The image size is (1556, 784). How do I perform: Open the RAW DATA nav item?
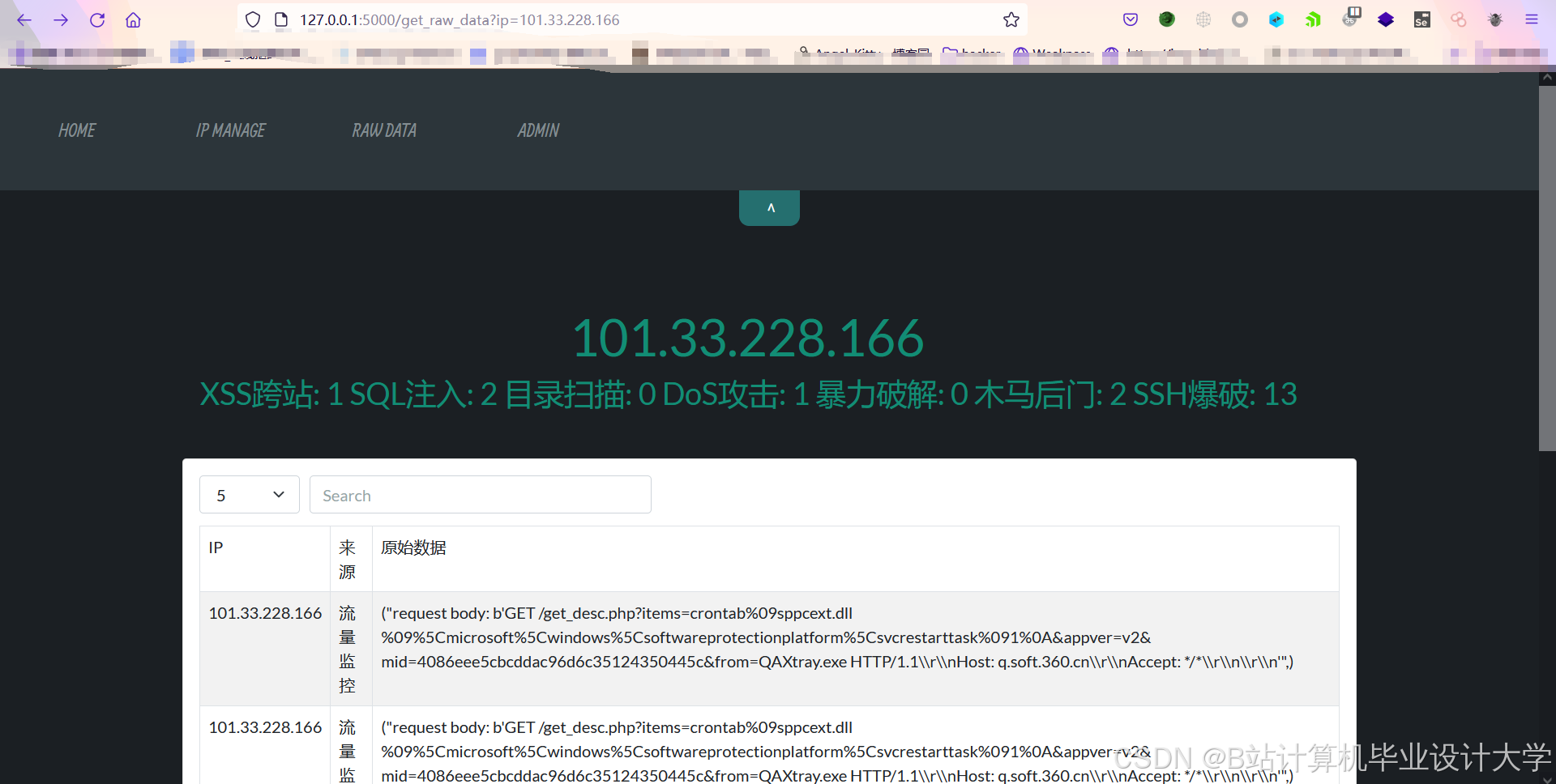(x=384, y=130)
